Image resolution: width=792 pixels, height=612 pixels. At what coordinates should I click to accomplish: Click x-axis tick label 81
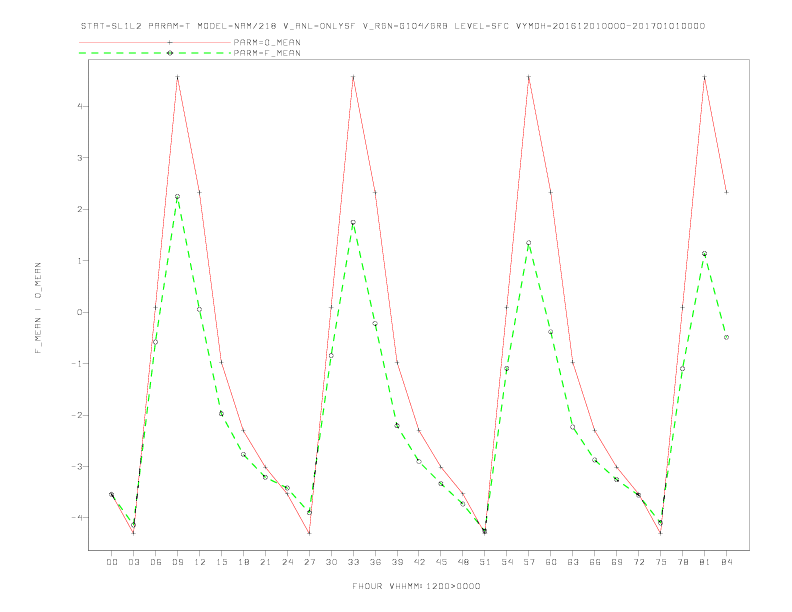click(x=705, y=562)
